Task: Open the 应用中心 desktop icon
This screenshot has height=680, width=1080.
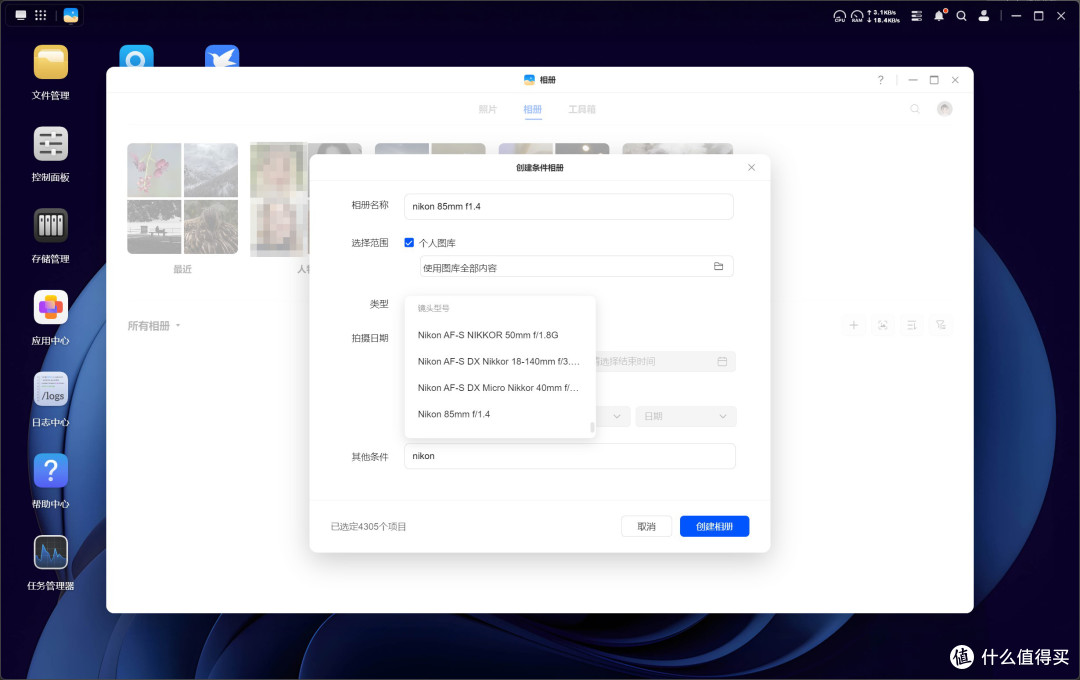Action: 50,307
